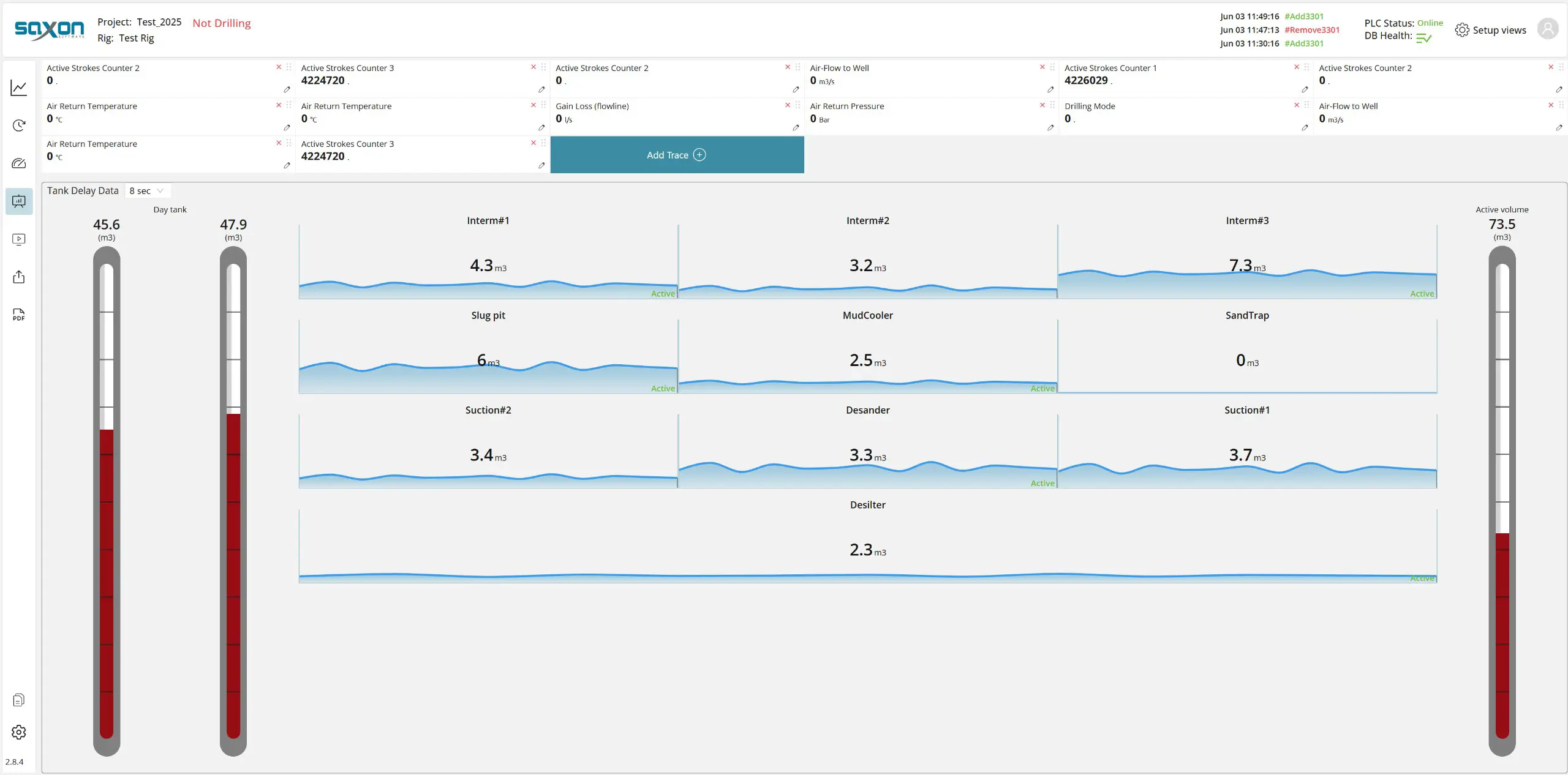Click the export share icon in sidebar

[x=19, y=277]
